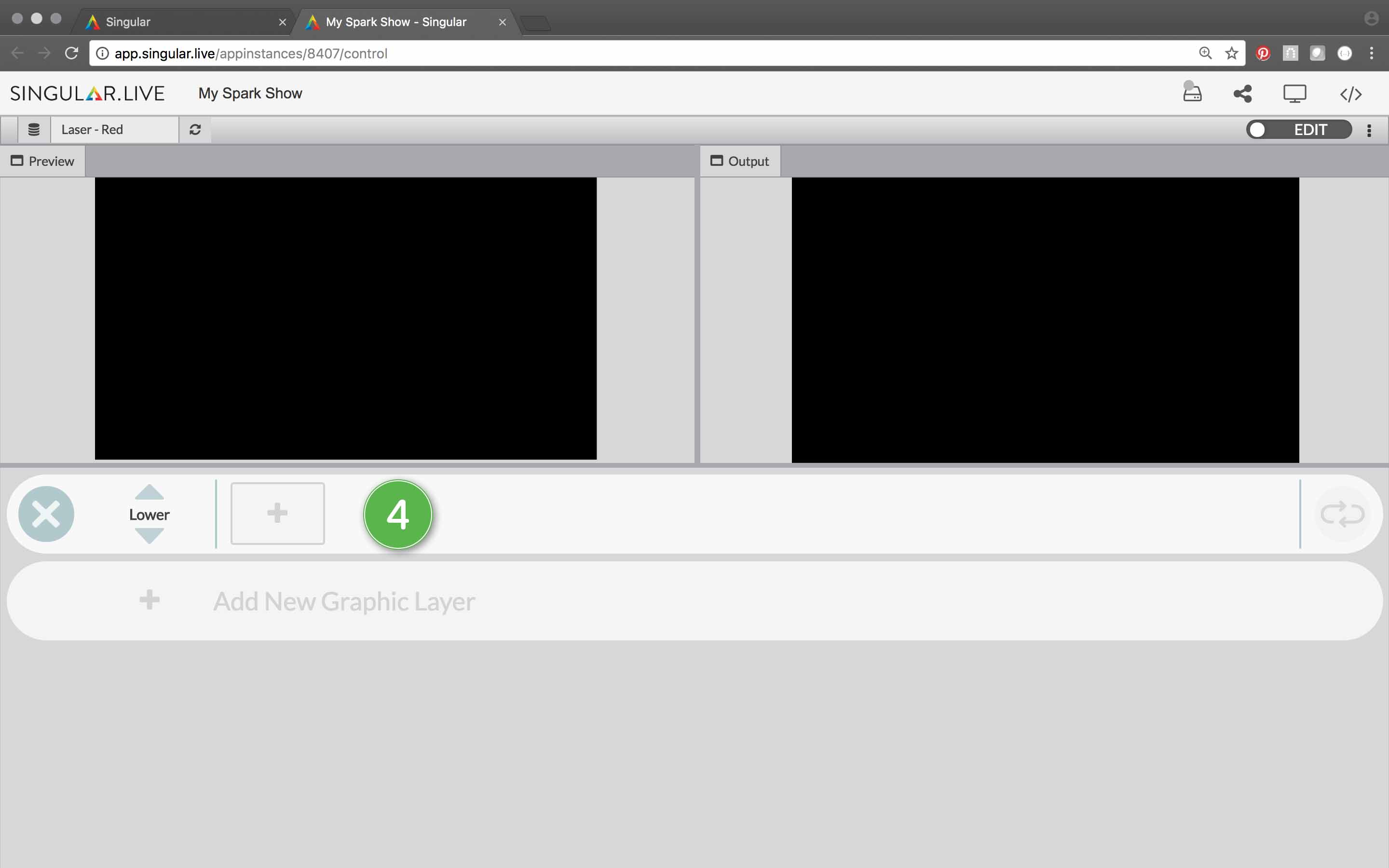Image resolution: width=1389 pixels, height=868 pixels.
Task: Switch to the Singular browser tab
Action: tap(184, 22)
